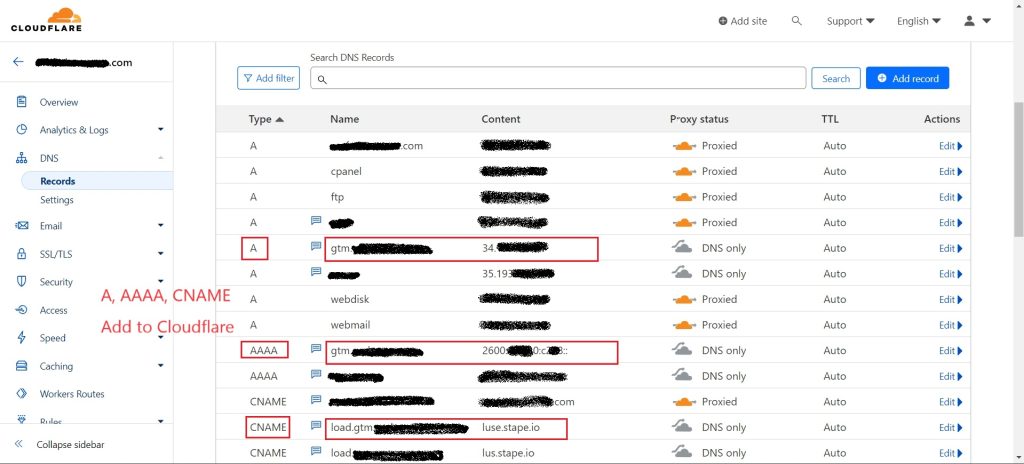Click the Collapse sidebar double-chevron icon

click(18, 444)
